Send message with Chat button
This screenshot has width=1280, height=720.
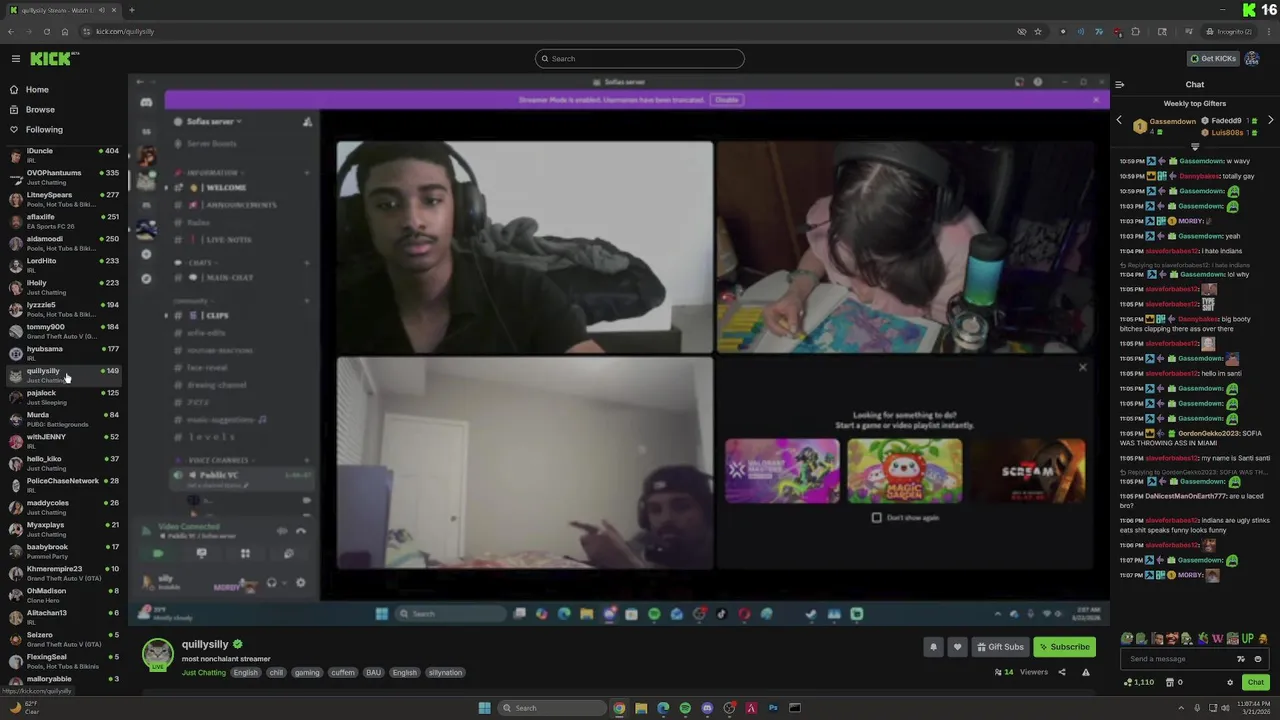(x=1255, y=683)
